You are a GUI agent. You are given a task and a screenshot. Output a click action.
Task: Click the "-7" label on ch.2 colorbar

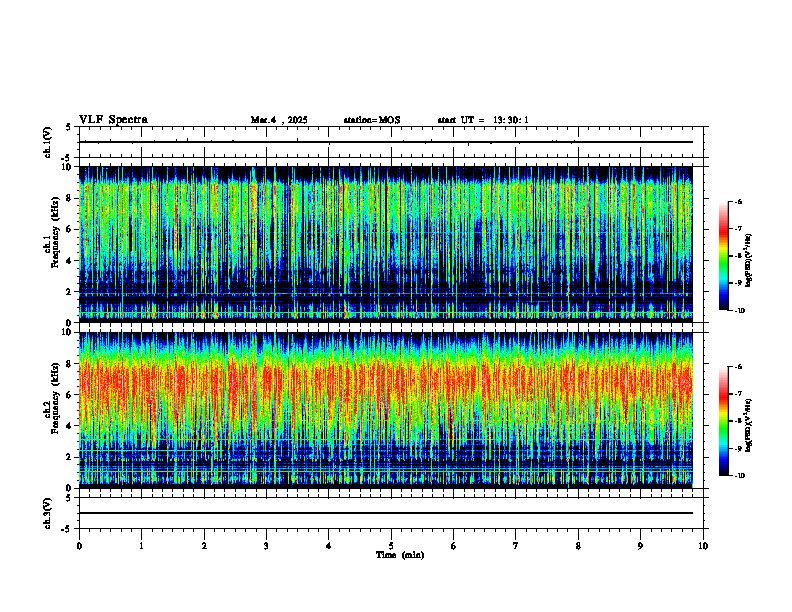click(x=738, y=394)
